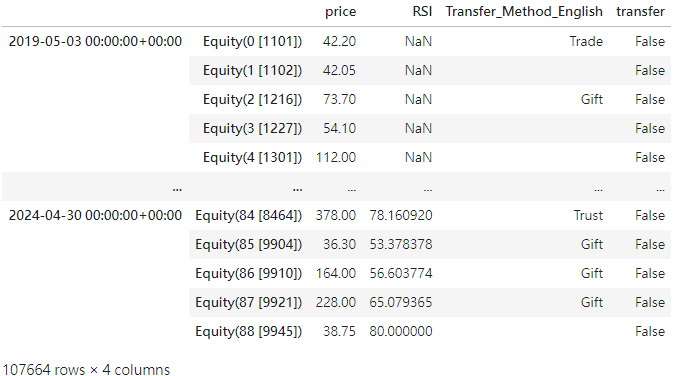Viewport: 675px width, 376px height.
Task: Click the Equity(2 [1216]) row label
Action: point(252,99)
